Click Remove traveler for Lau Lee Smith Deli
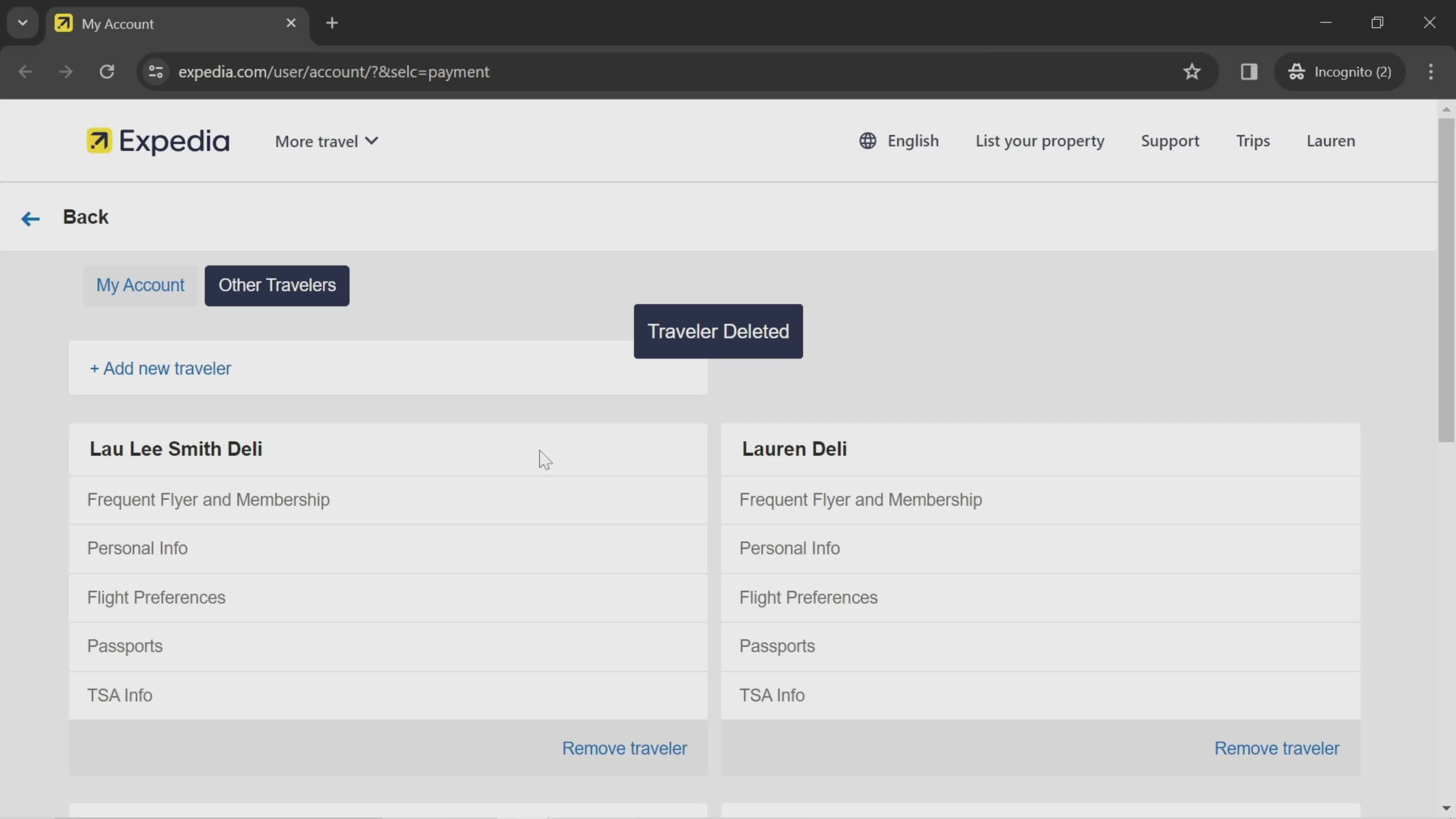Screen dimensions: 1456x819 pyautogui.click(x=624, y=748)
